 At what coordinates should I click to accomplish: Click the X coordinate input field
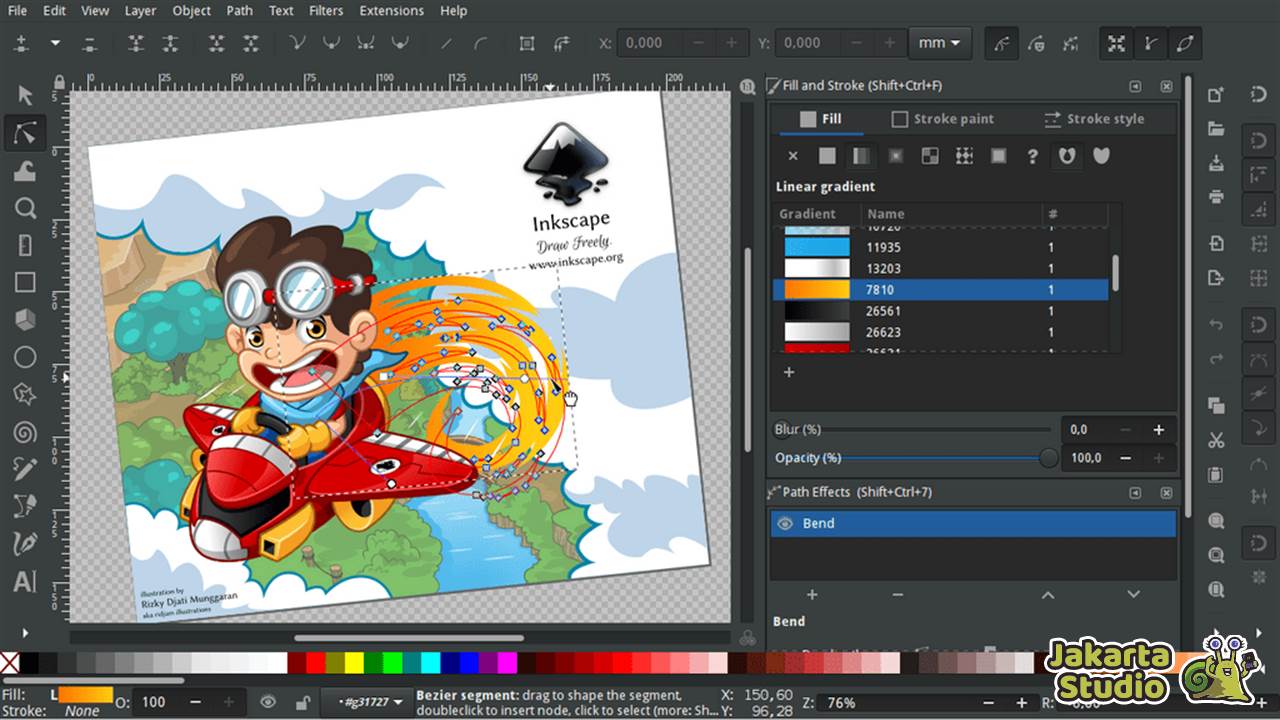(x=649, y=43)
